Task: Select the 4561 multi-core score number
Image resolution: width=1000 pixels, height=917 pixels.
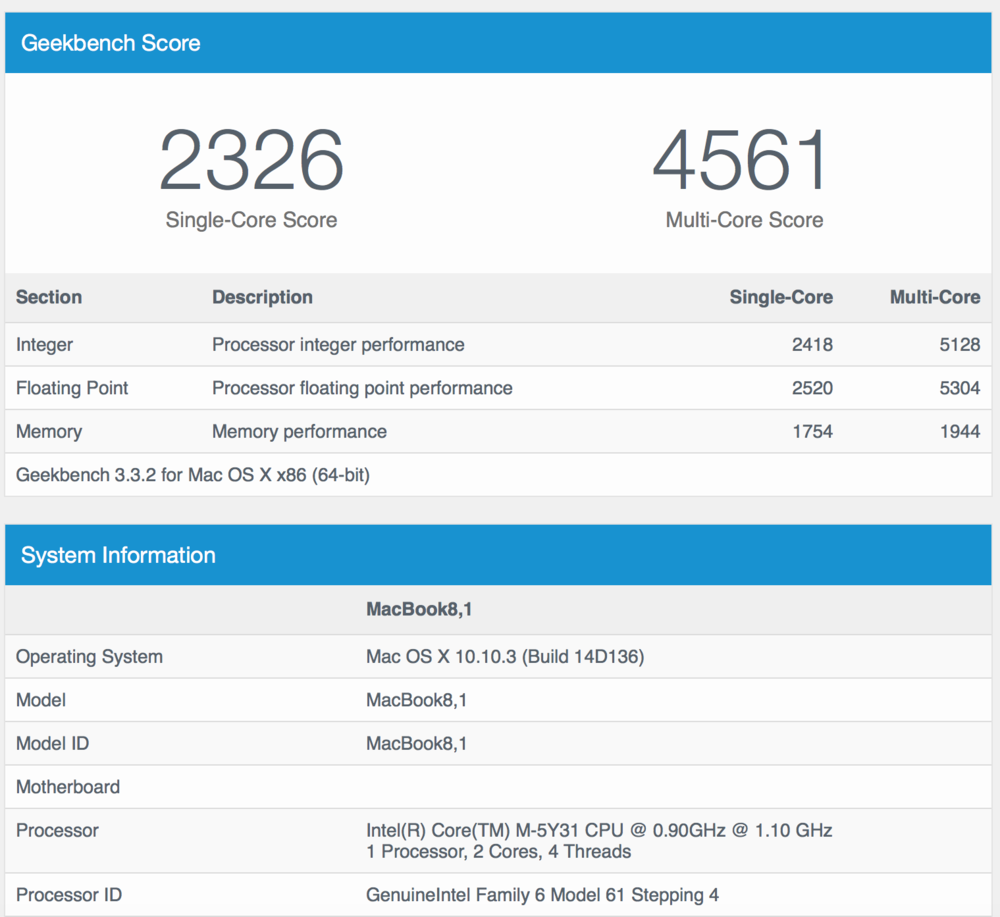Action: pos(740,159)
